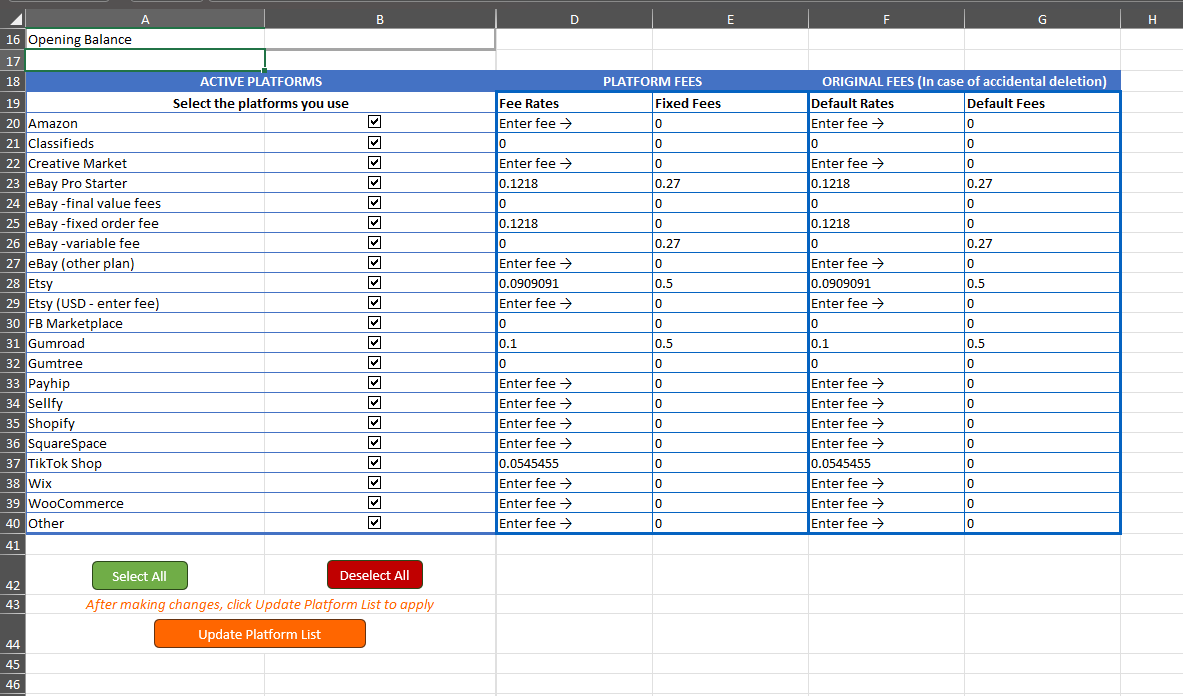Click the Fee Rates column heading cell
The width and height of the screenshot is (1183, 696).
[574, 103]
